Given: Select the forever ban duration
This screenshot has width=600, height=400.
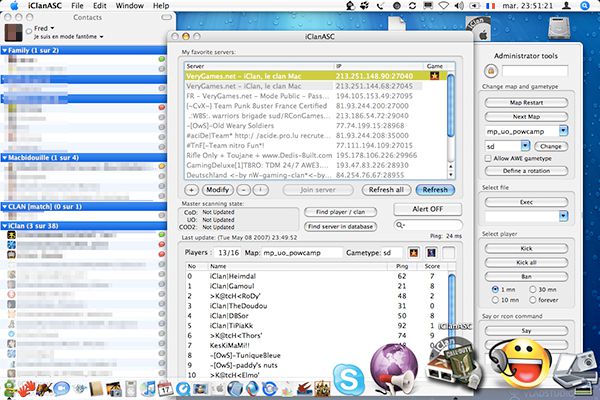Looking at the screenshot, I should (x=533, y=300).
